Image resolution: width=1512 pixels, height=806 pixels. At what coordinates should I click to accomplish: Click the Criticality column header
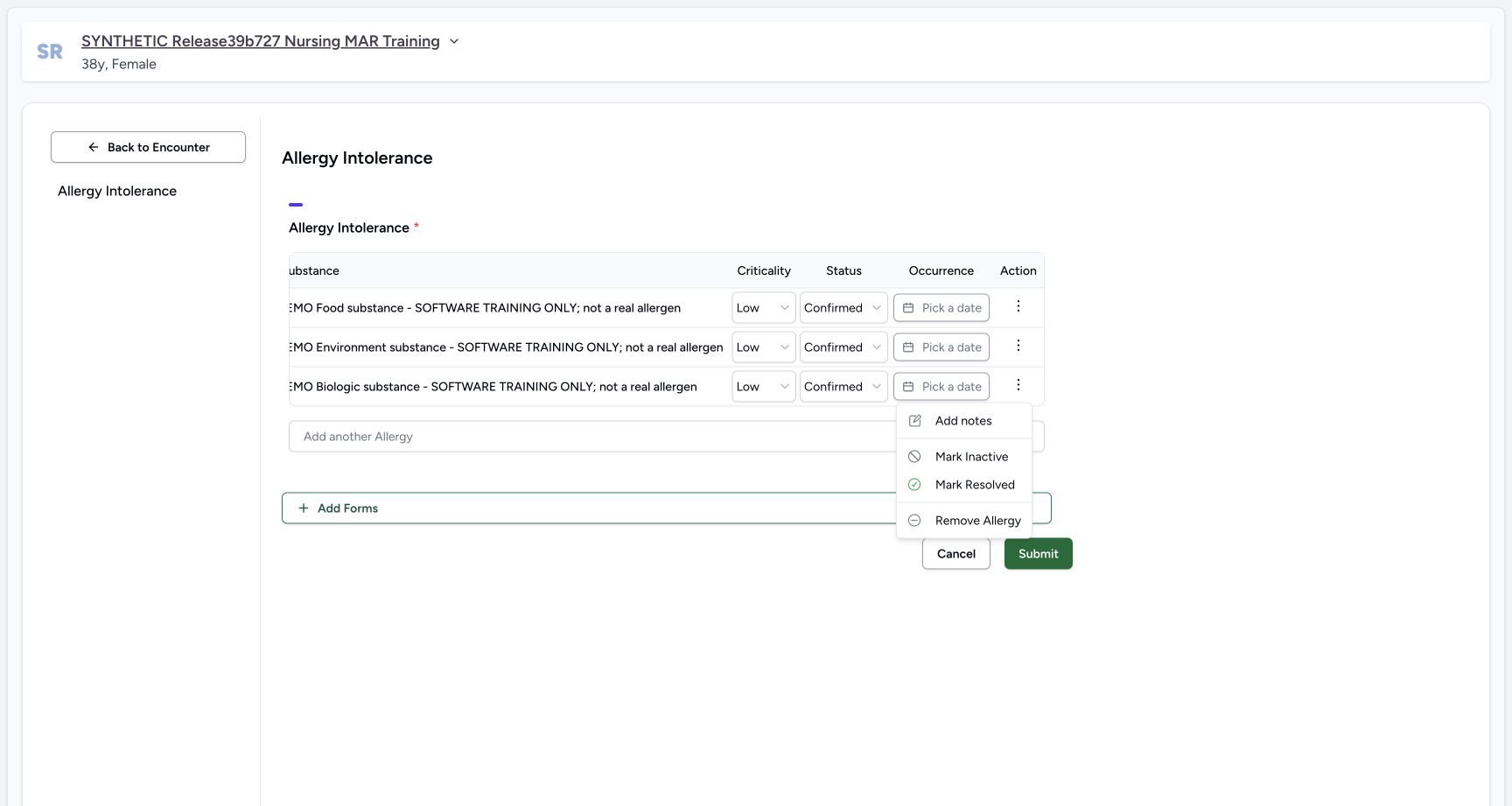click(764, 270)
